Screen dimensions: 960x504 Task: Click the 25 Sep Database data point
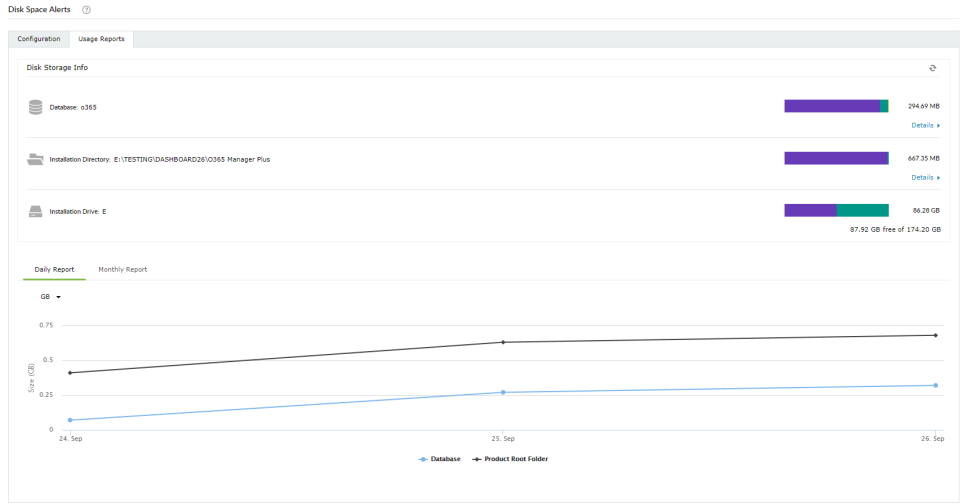[x=503, y=392]
